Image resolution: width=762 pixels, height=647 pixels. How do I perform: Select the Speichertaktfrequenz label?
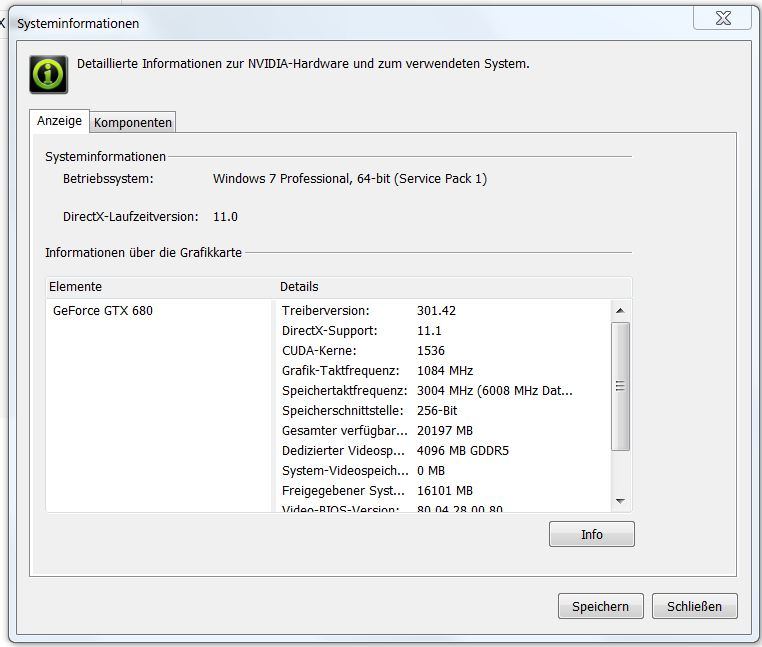click(345, 390)
